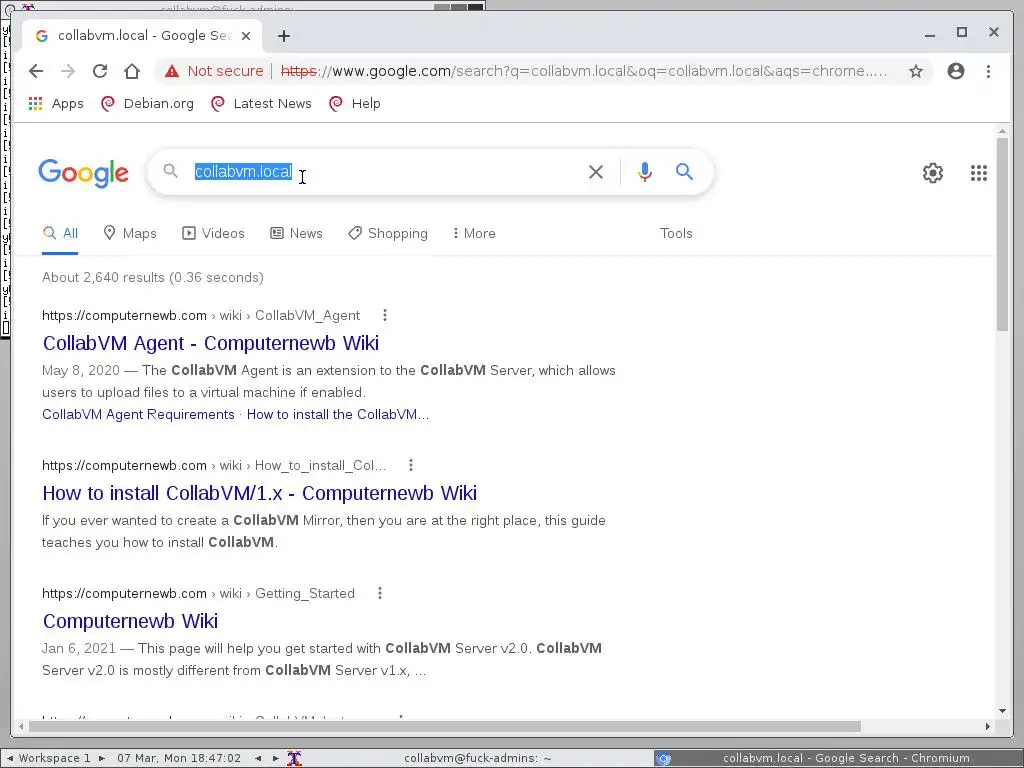Click the blue search magnifier button
1024x768 pixels.
click(684, 172)
